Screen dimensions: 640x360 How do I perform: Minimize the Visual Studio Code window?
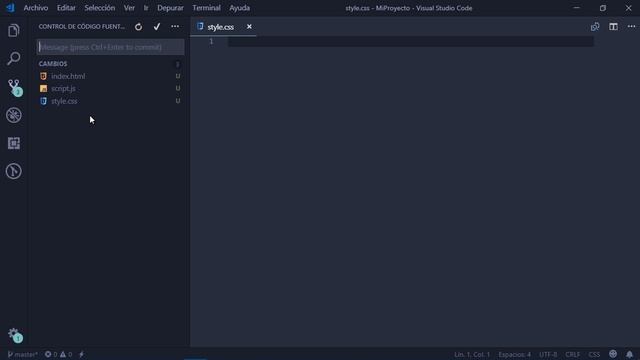(576, 8)
